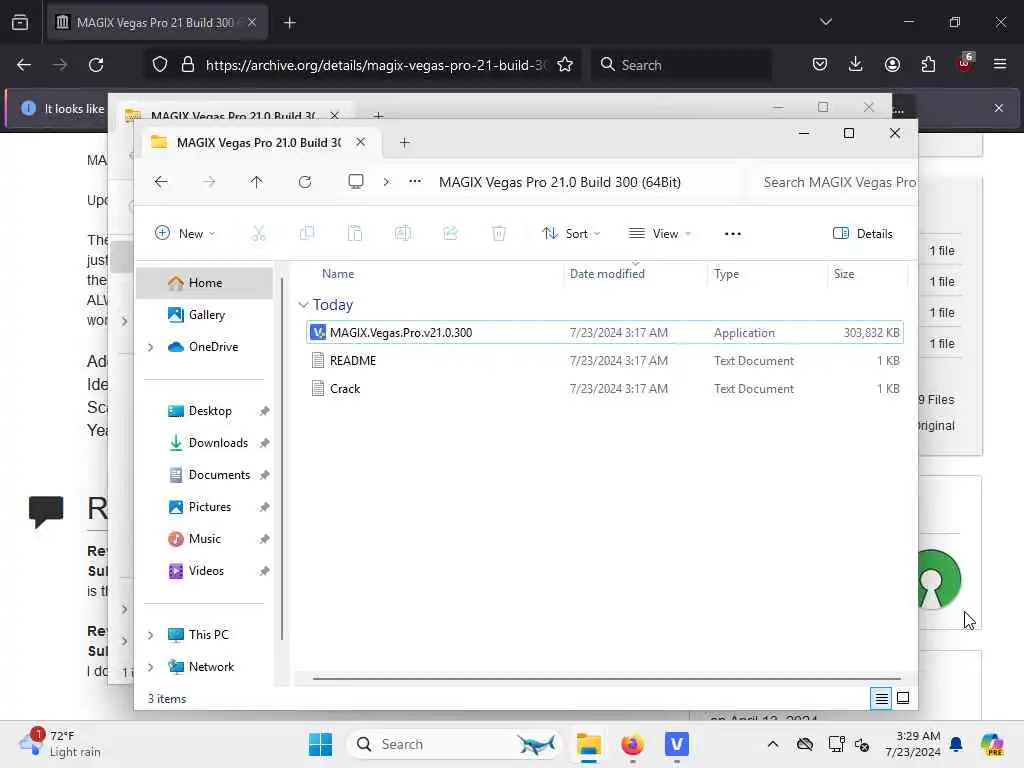Switch to details list view layout button
This screenshot has width=1024, height=768.
(x=881, y=698)
